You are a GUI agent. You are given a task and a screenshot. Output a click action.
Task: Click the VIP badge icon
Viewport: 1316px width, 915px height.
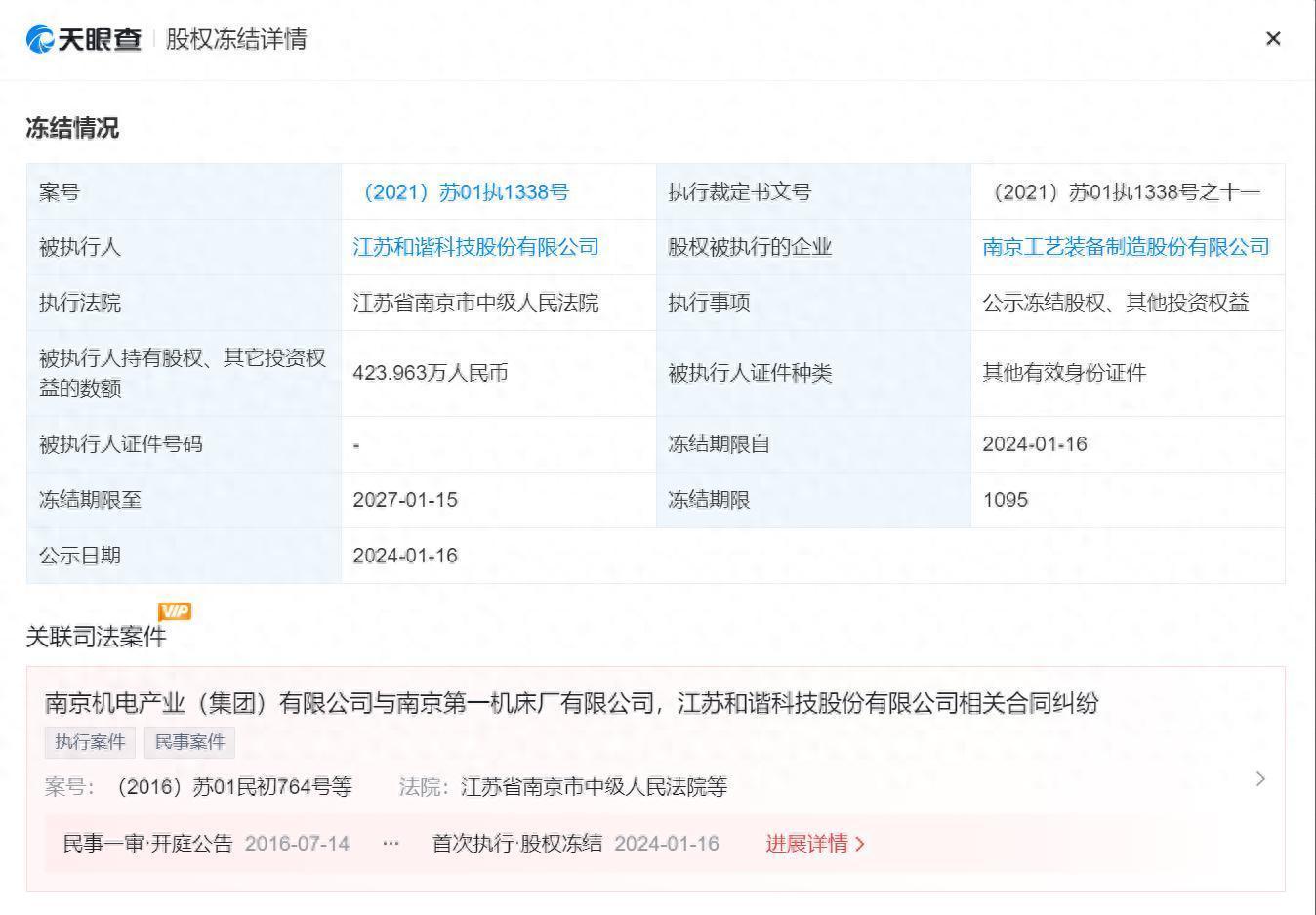pos(175,611)
